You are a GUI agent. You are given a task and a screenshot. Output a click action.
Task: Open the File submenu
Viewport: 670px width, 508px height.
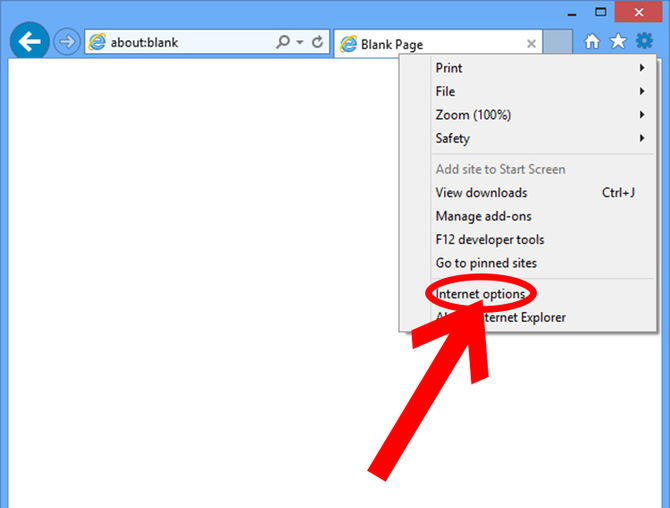pos(527,91)
